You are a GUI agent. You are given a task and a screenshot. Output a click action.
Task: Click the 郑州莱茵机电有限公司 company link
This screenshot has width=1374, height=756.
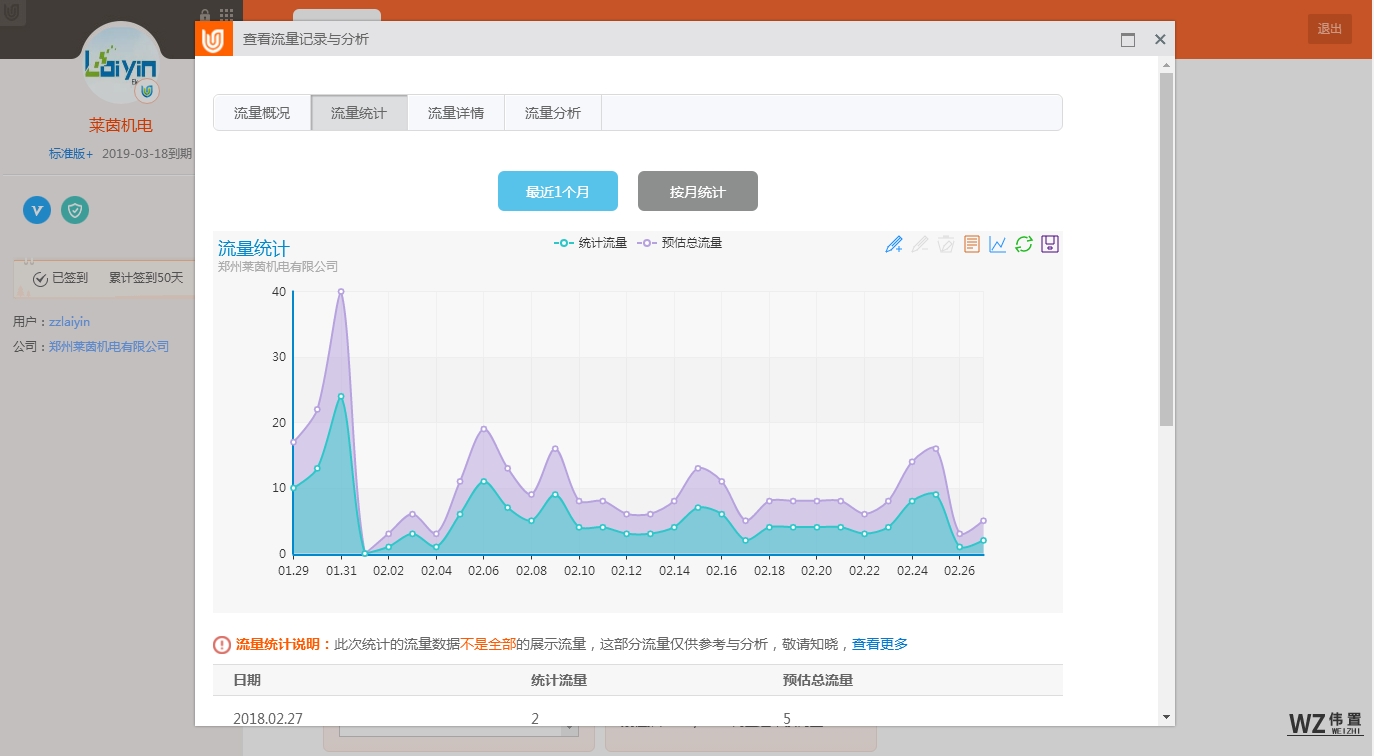[109, 347]
